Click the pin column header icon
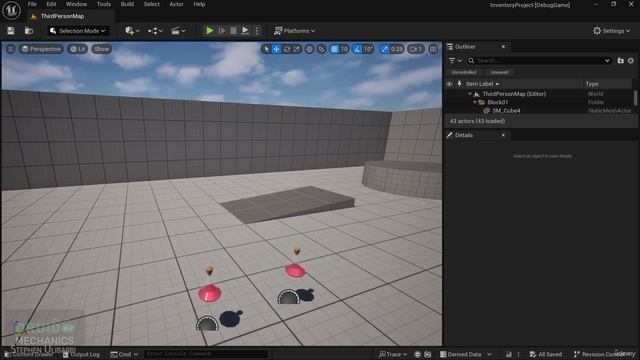The height and width of the screenshot is (360, 640). point(459,84)
